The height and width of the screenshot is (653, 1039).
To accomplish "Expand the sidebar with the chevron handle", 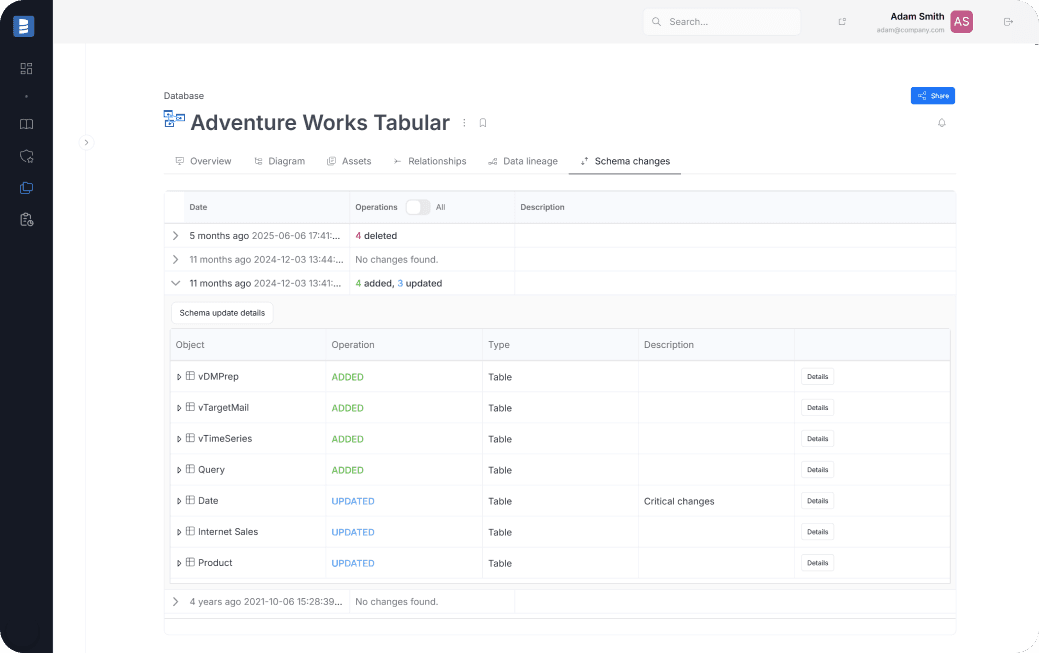I will coord(87,143).
